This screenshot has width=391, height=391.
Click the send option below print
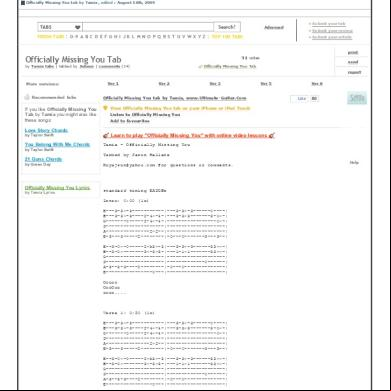tap(353, 62)
